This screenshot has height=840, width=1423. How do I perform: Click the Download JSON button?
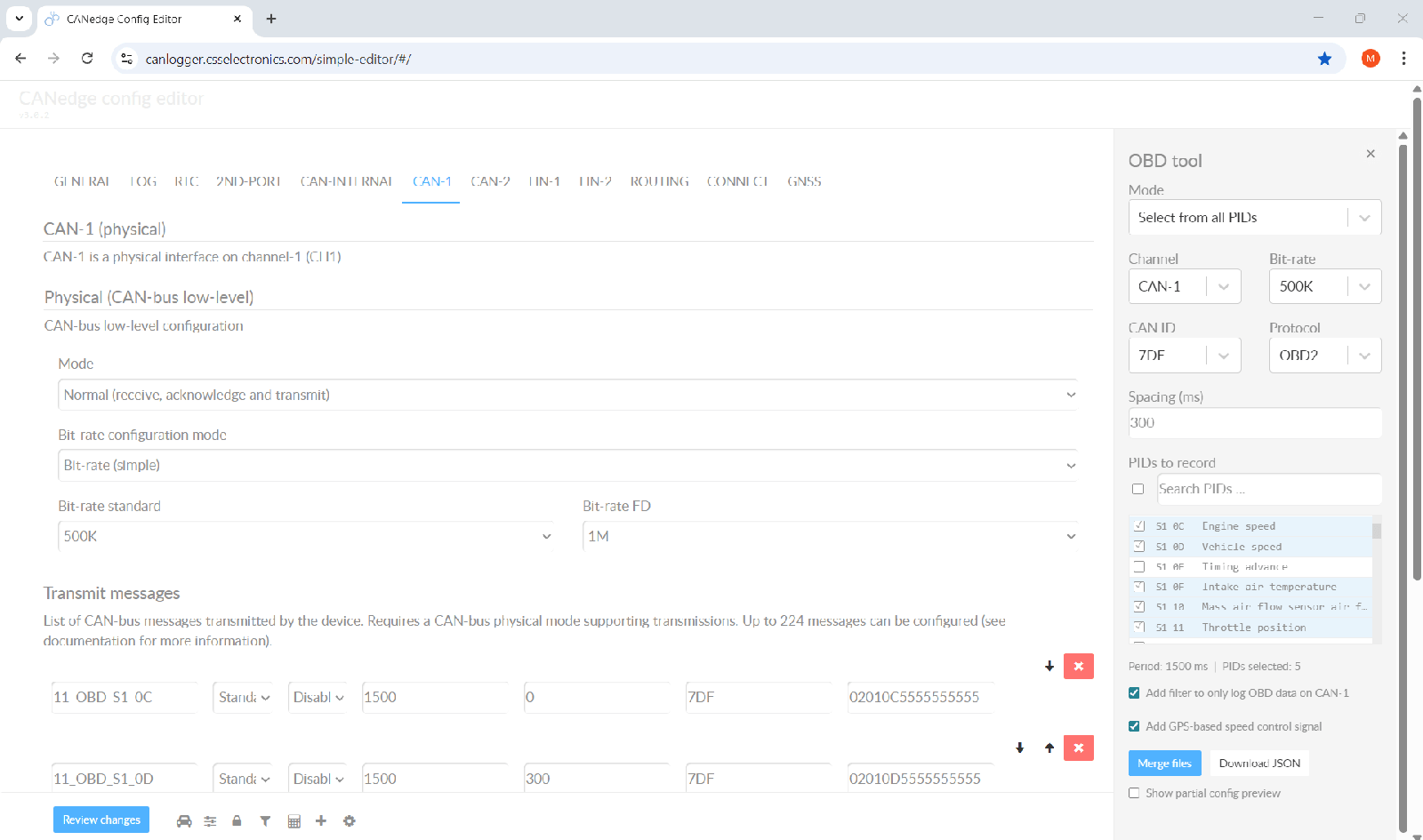point(1259,764)
